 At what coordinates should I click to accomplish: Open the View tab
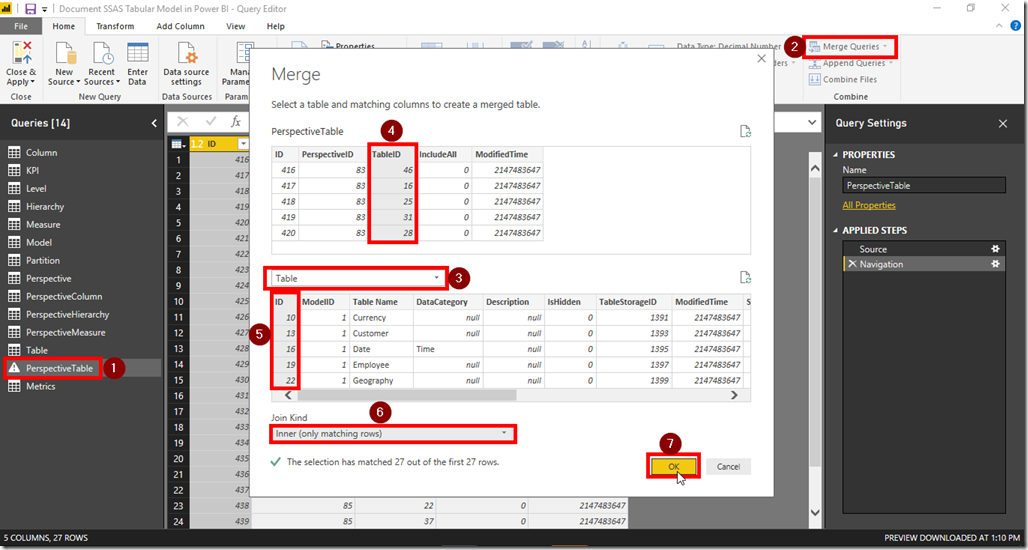tap(235, 26)
